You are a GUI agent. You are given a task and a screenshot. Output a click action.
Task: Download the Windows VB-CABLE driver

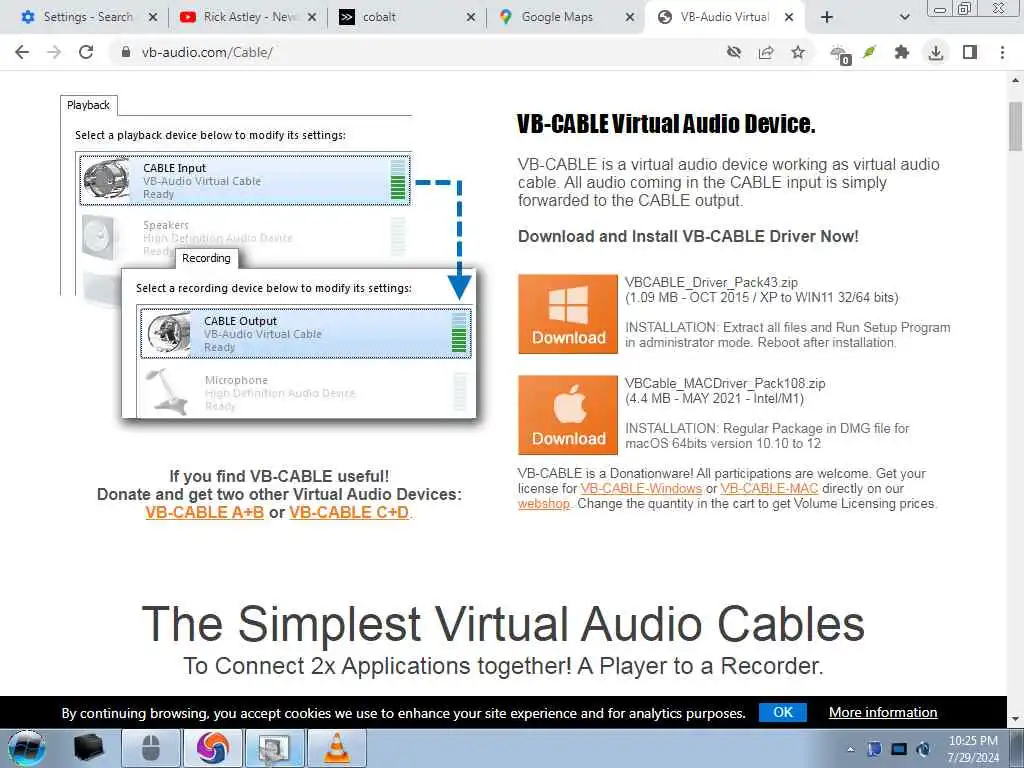pyautogui.click(x=568, y=314)
